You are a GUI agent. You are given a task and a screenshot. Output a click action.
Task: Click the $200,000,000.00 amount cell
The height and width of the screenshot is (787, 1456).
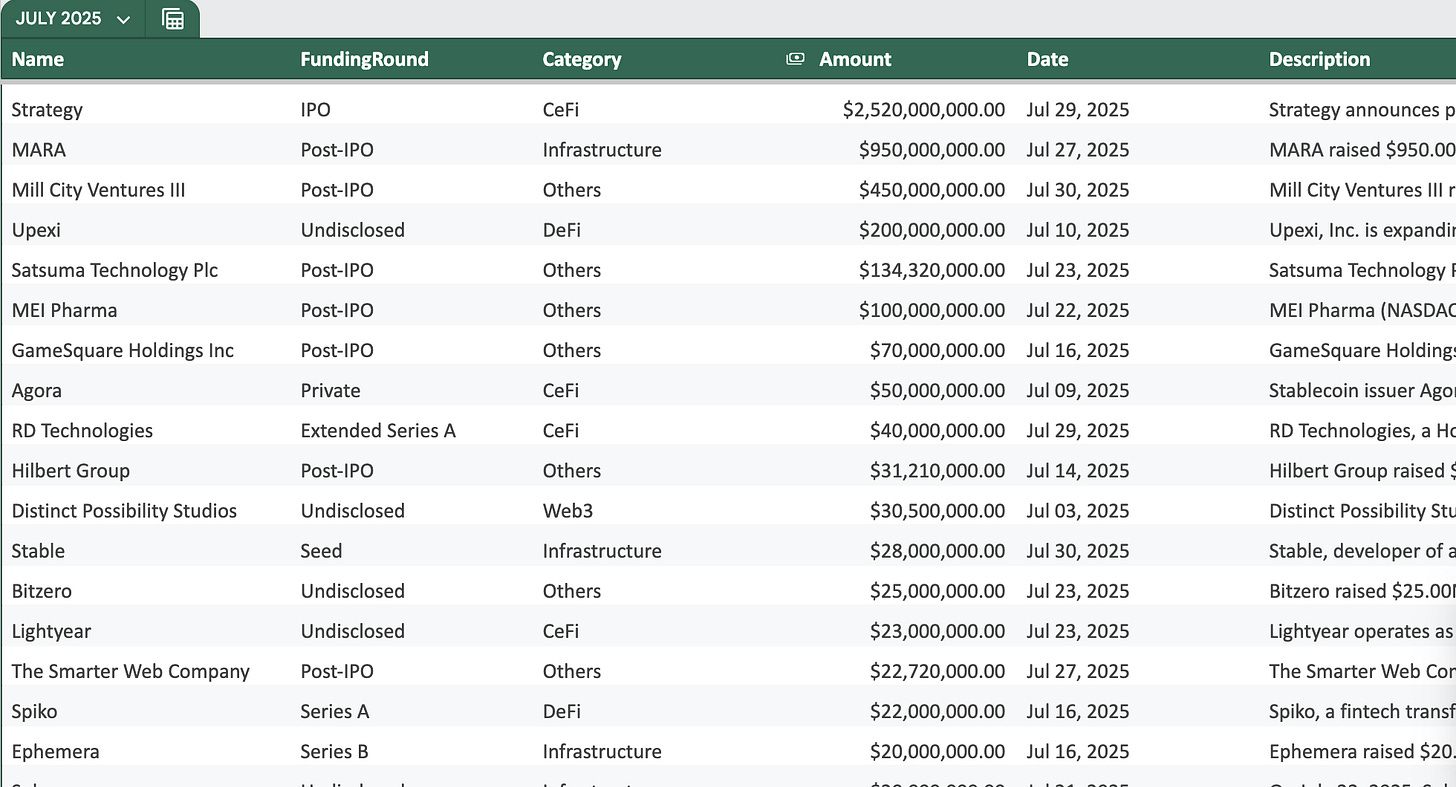(932, 230)
